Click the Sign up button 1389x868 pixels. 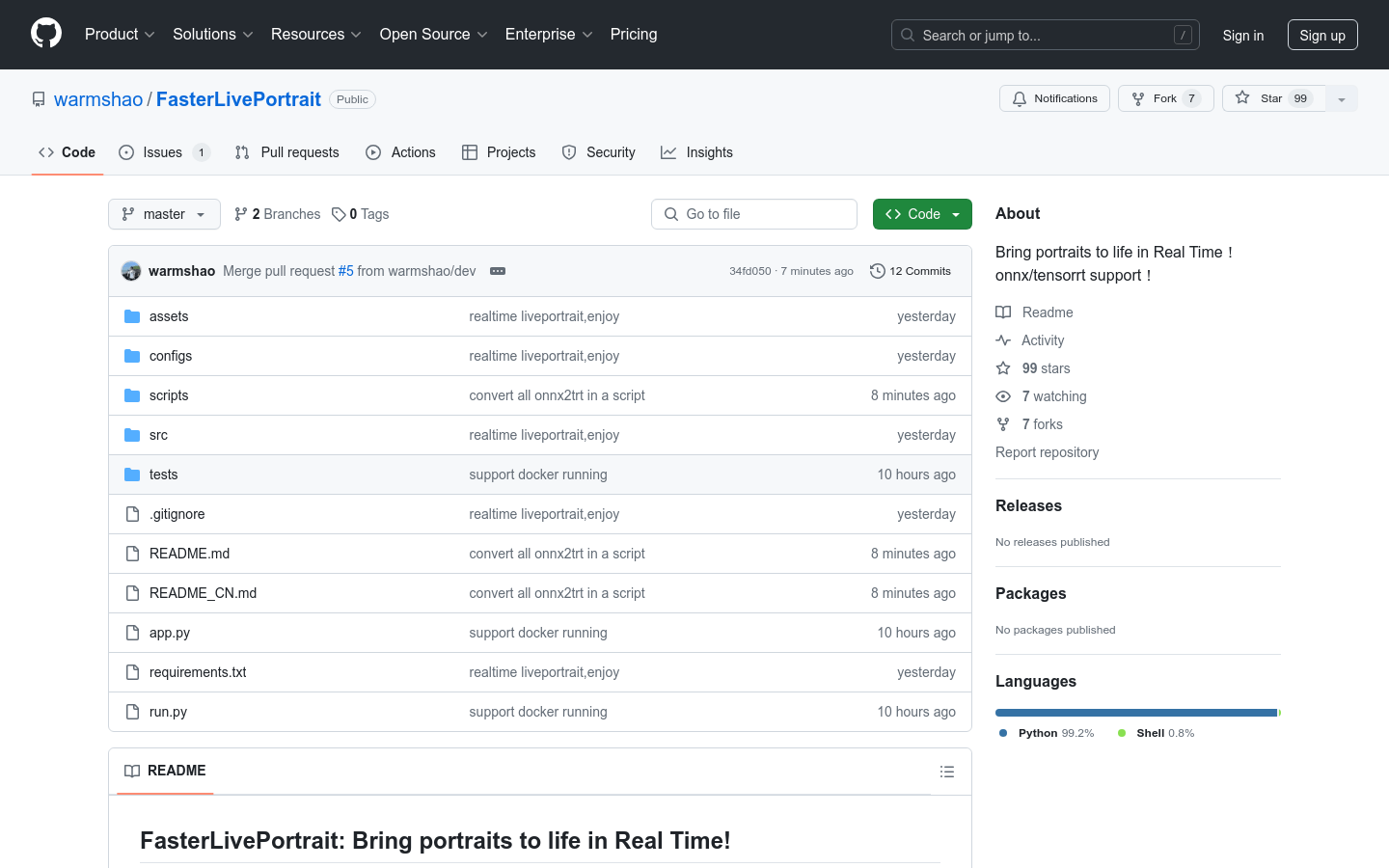tap(1322, 35)
